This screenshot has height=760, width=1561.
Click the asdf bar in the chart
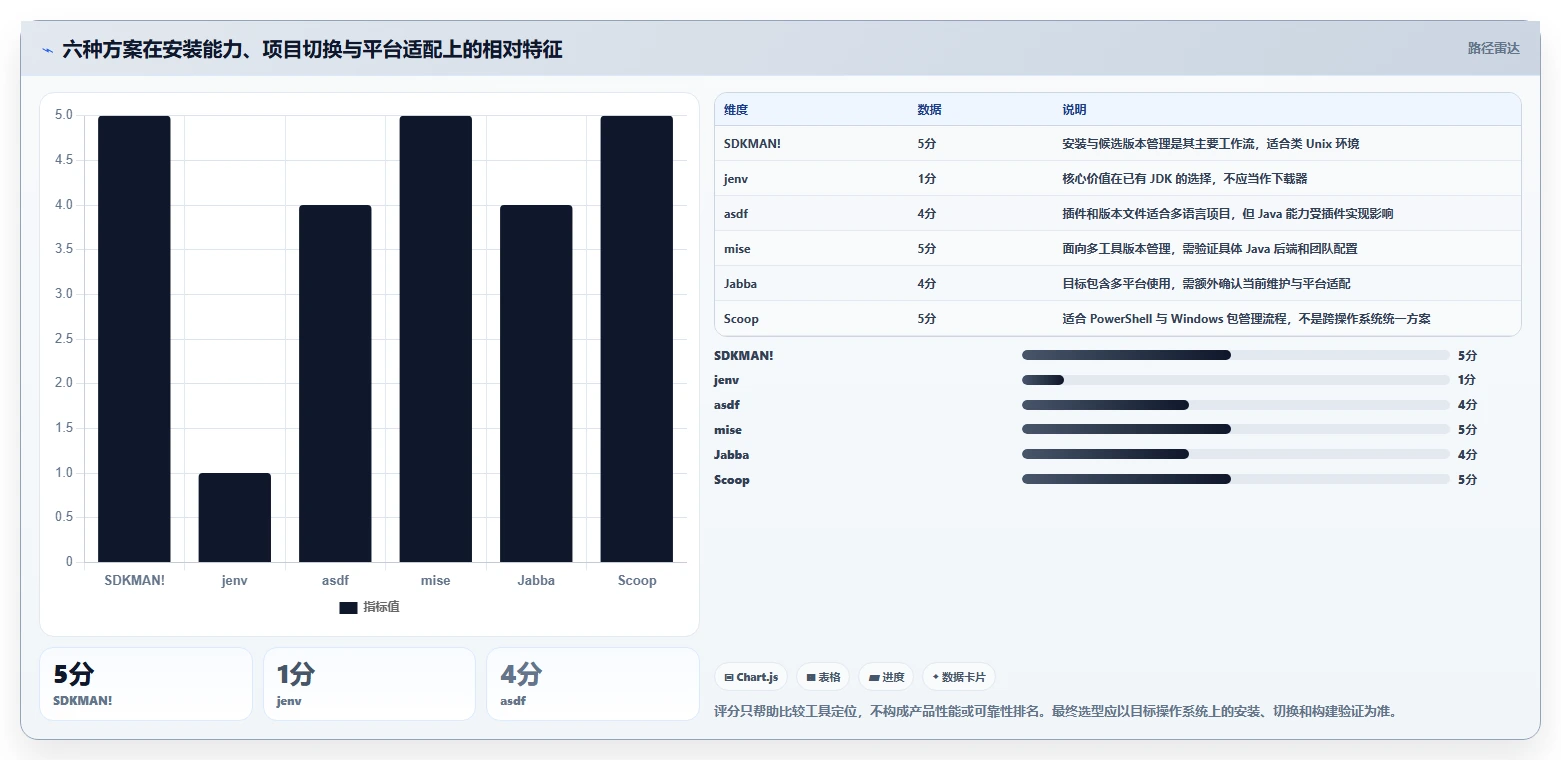click(x=335, y=383)
